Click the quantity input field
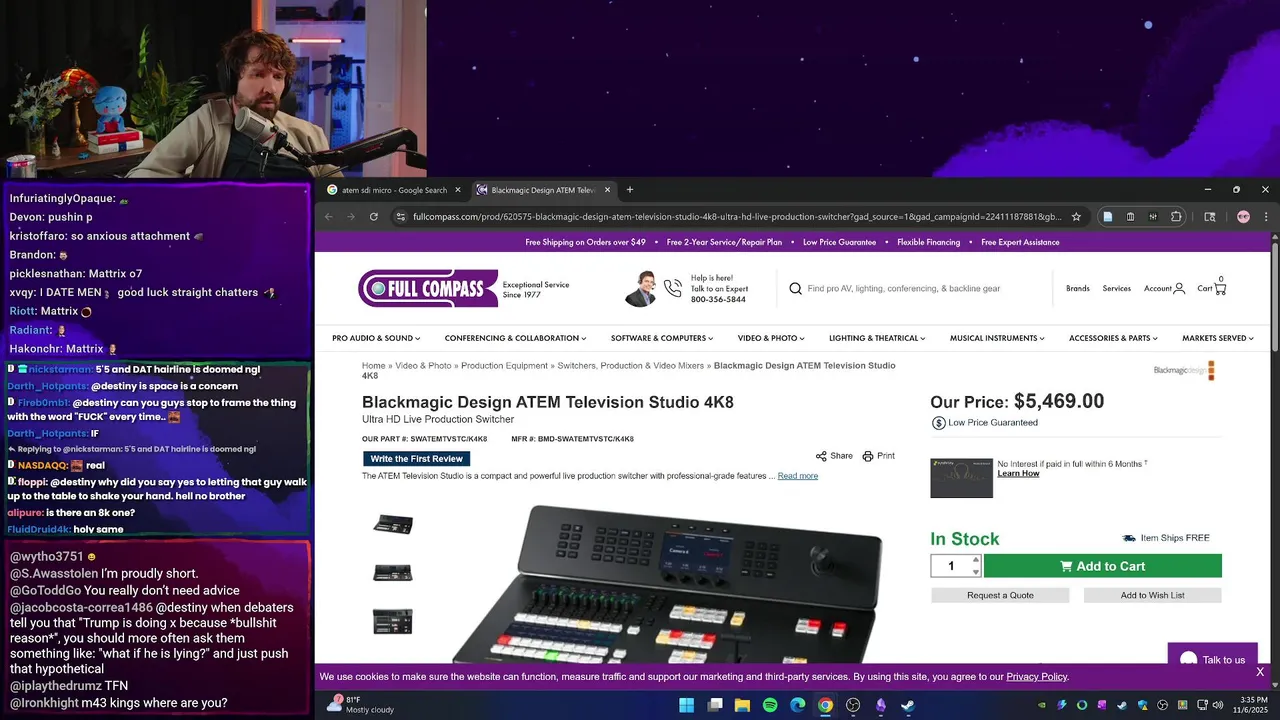Viewport: 1280px width, 720px height. tap(951, 566)
